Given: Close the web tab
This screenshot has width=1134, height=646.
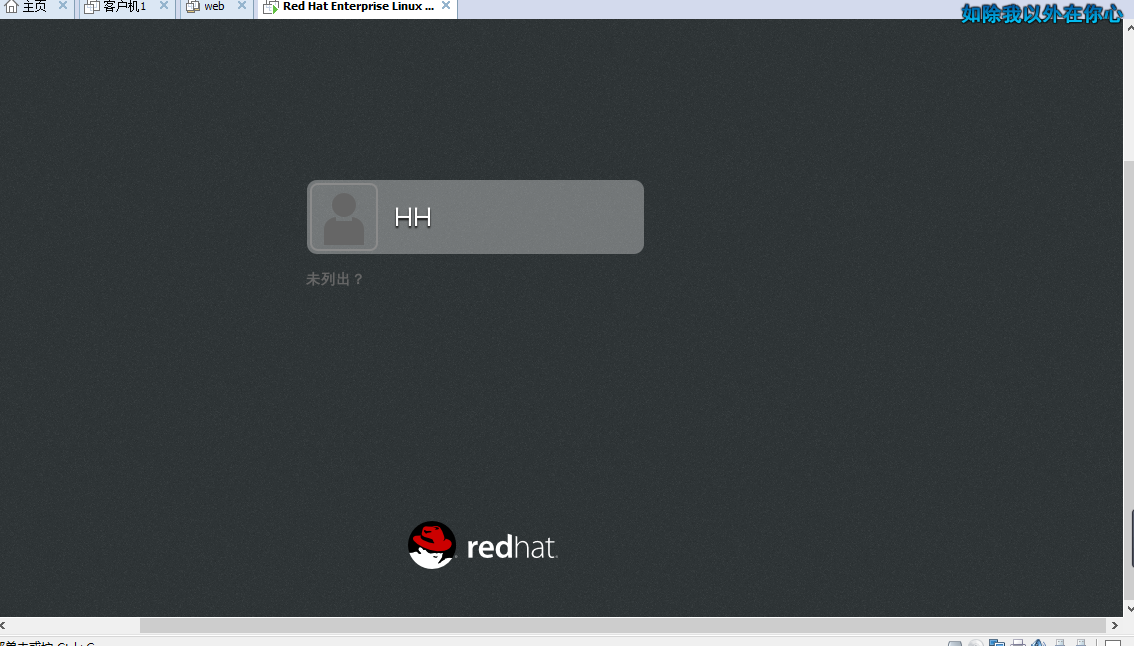Looking at the screenshot, I should click(242, 6).
